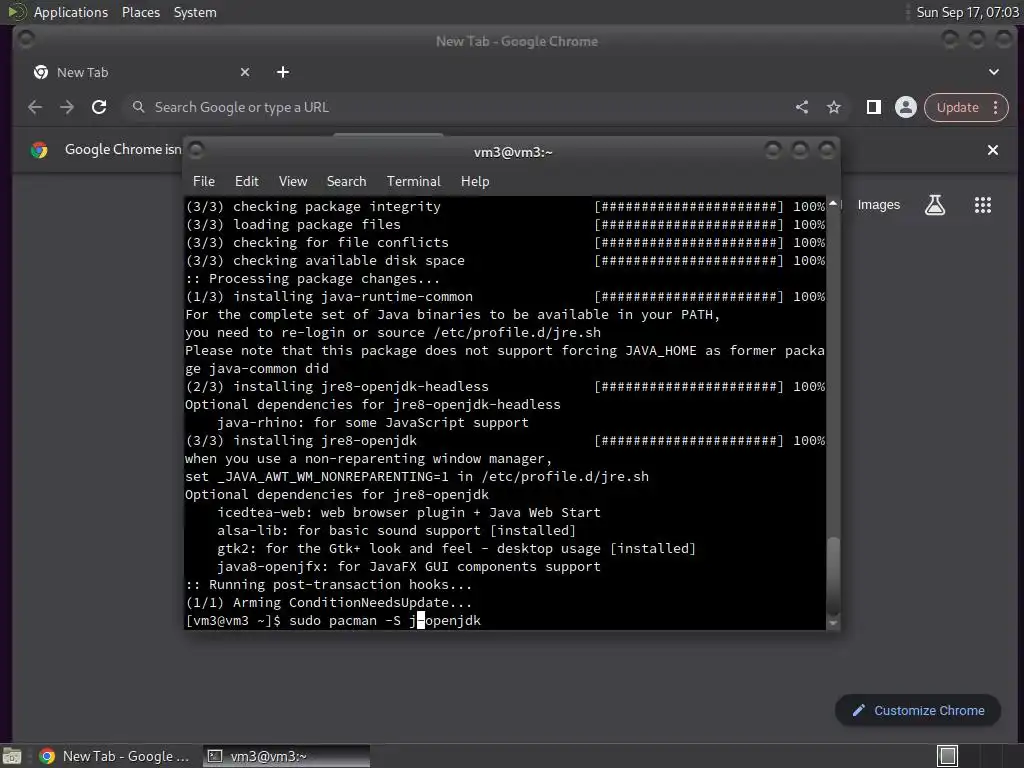1024x768 pixels.
Task: Open the terminal Help menu
Action: click(x=475, y=182)
